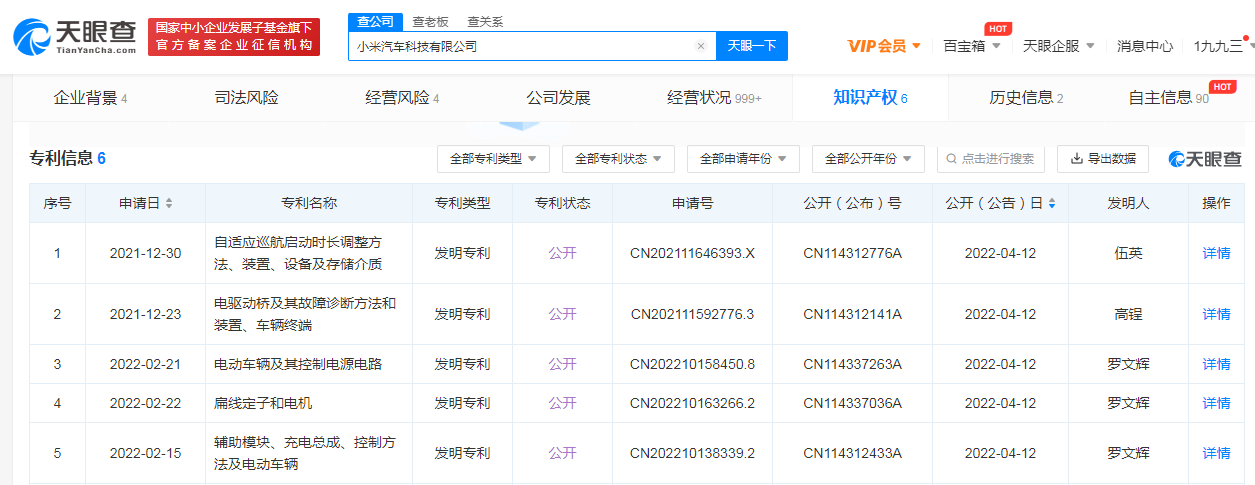Click patent name 电动车辆及其控制电源电路
The width and height of the screenshot is (1255, 485).
point(298,364)
